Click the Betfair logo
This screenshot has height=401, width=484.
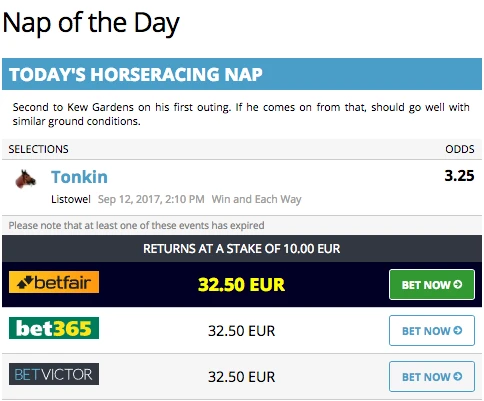(54, 282)
